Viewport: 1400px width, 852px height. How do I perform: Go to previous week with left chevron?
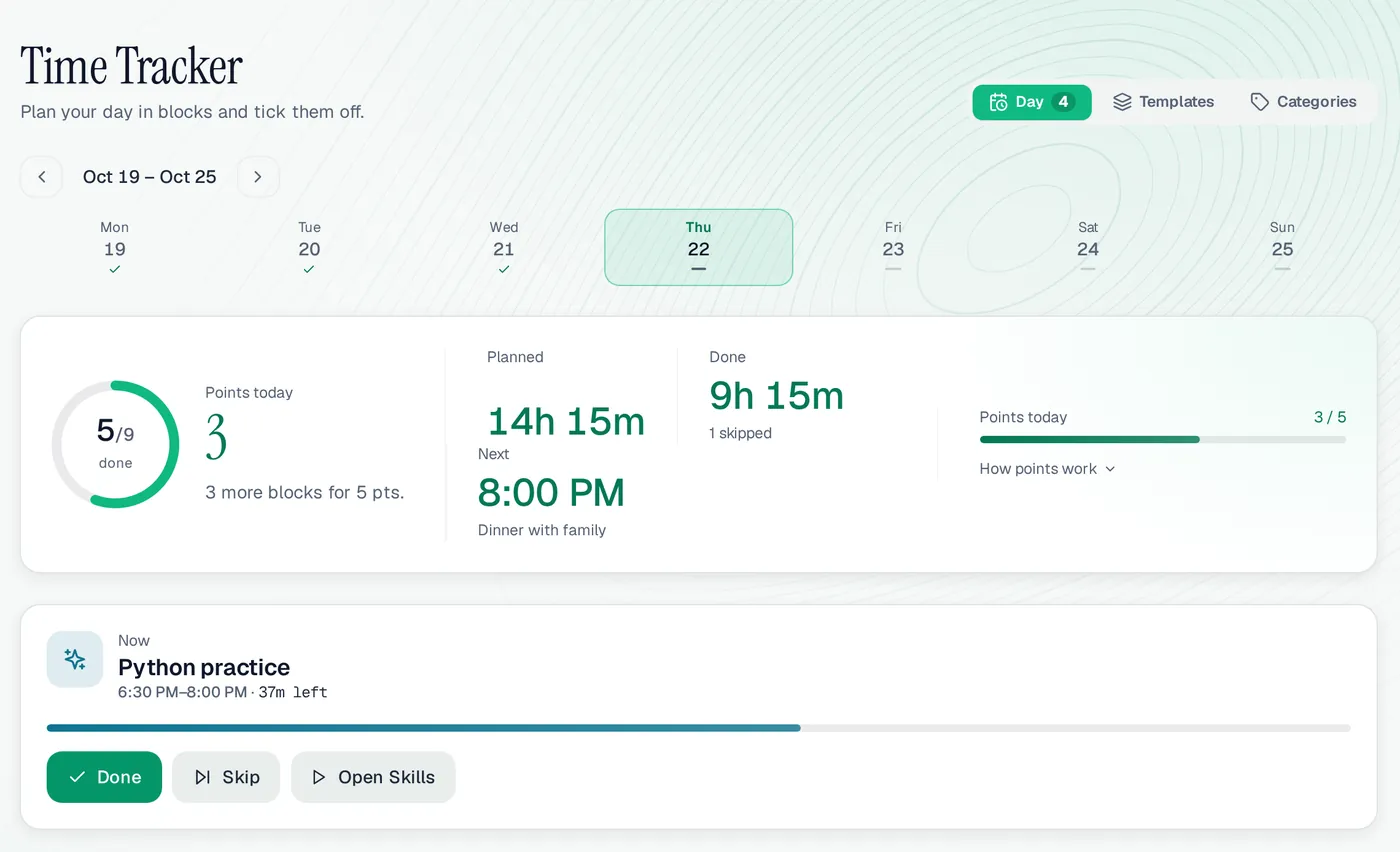42,177
